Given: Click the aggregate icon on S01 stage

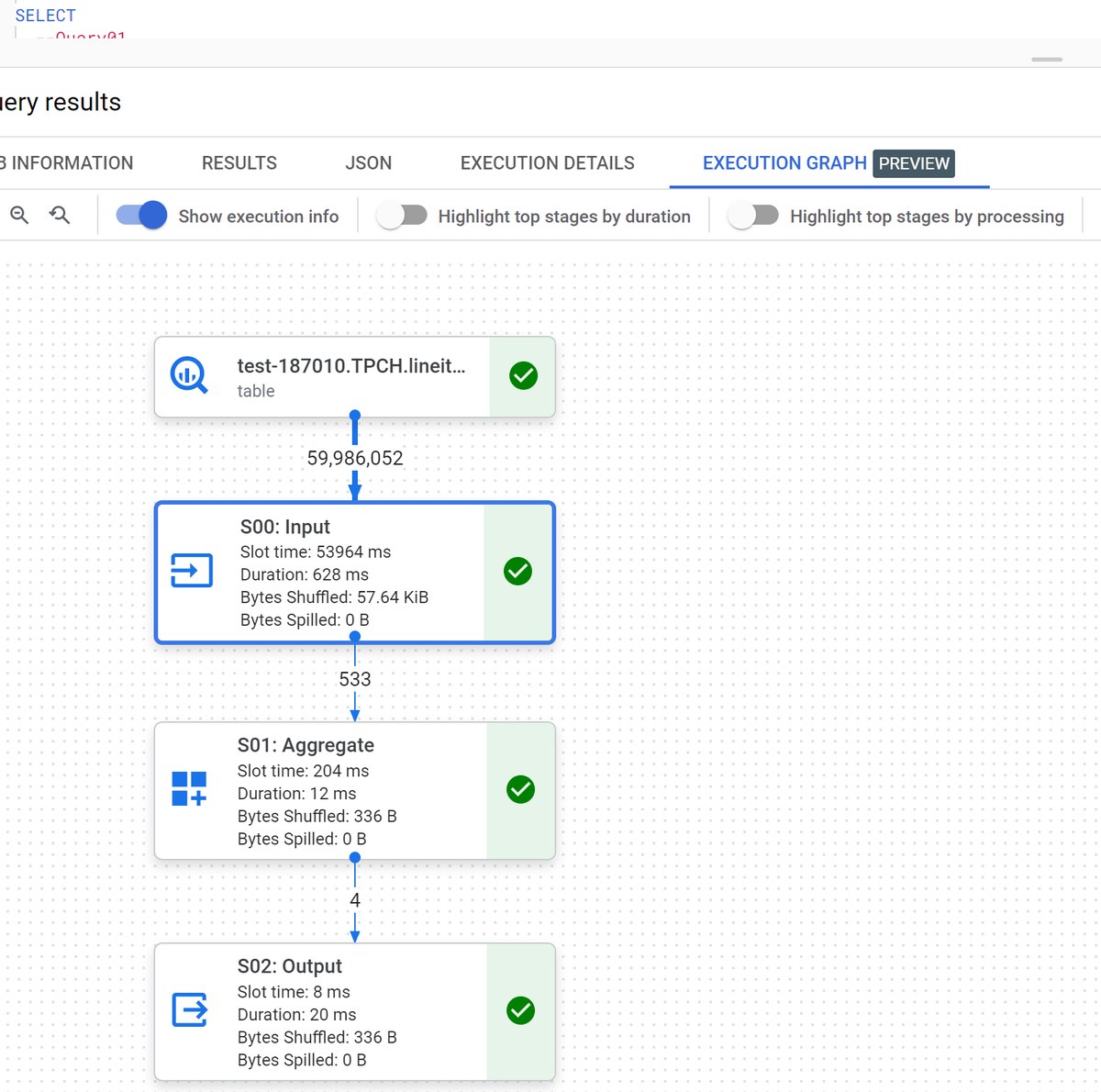Looking at the screenshot, I should click(188, 789).
